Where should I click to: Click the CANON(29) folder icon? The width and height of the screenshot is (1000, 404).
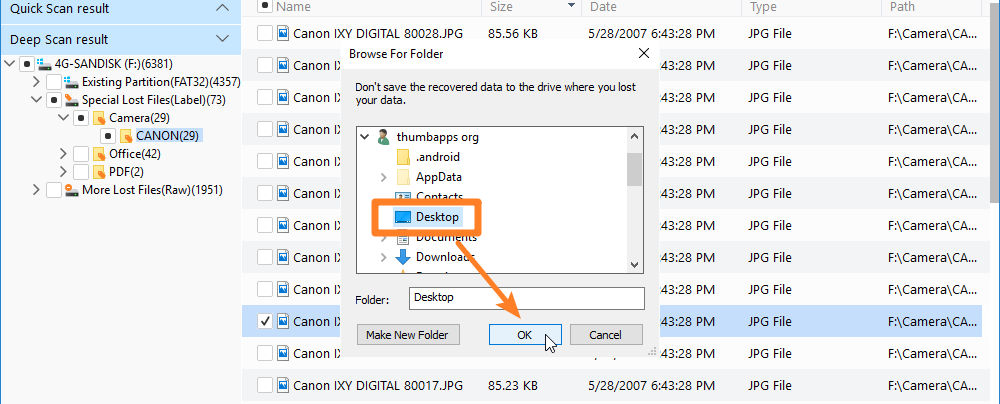click(x=126, y=135)
